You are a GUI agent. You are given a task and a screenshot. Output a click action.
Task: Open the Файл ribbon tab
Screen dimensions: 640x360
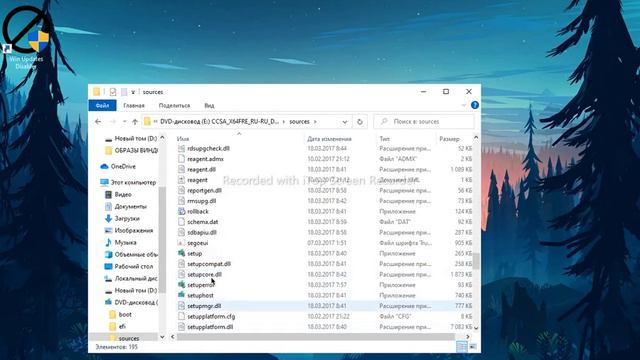pyautogui.click(x=102, y=105)
